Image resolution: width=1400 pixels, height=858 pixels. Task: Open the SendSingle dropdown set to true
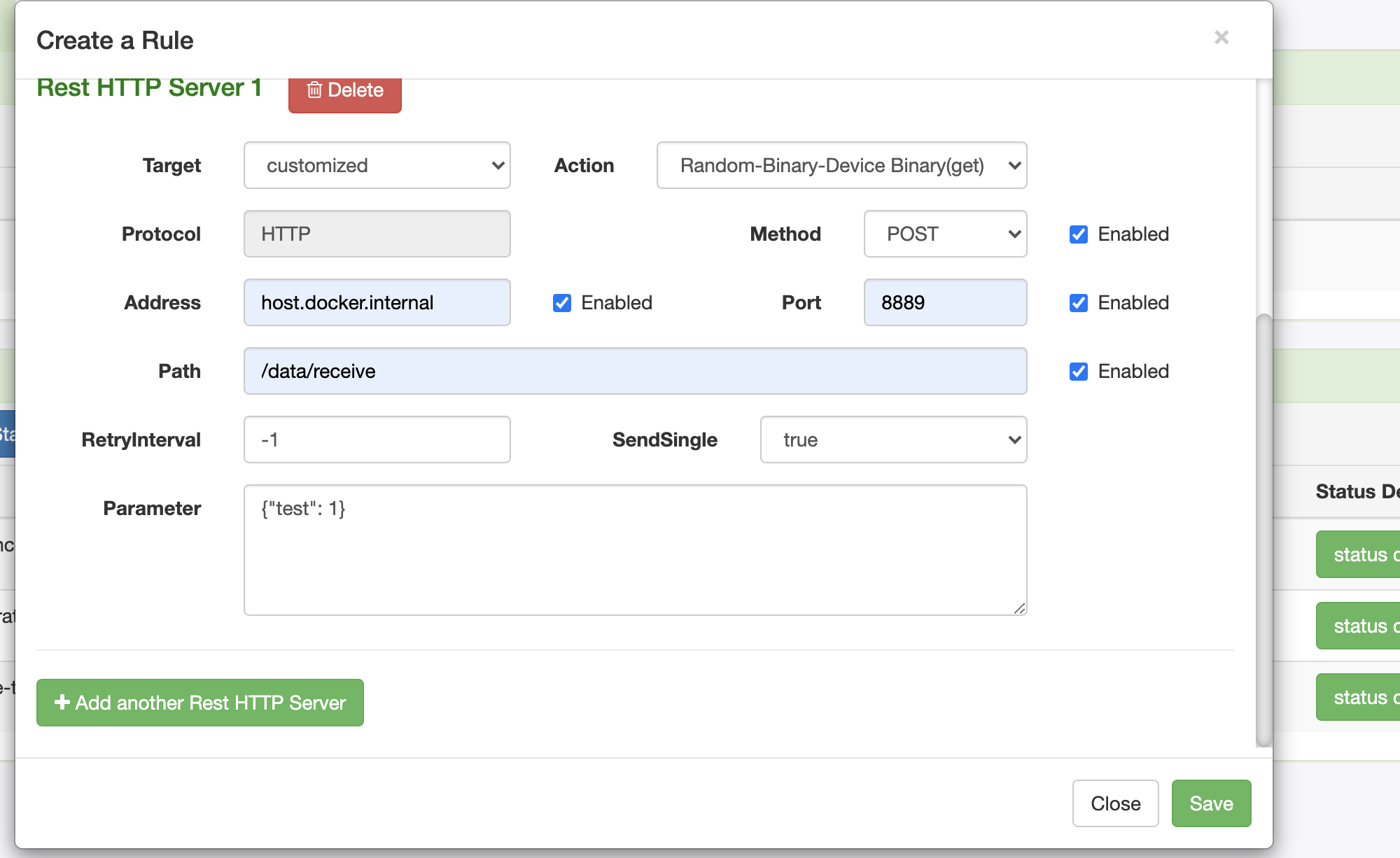coord(892,439)
